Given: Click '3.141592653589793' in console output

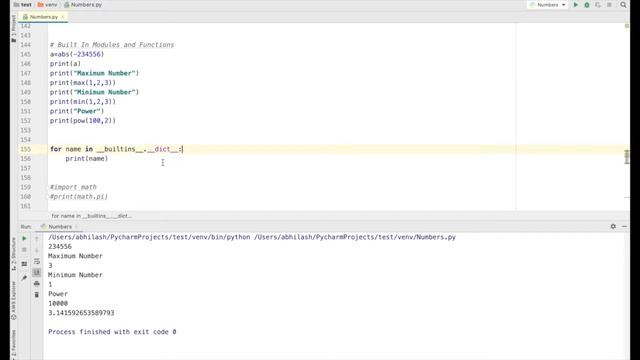Looking at the screenshot, I should [x=81, y=313].
